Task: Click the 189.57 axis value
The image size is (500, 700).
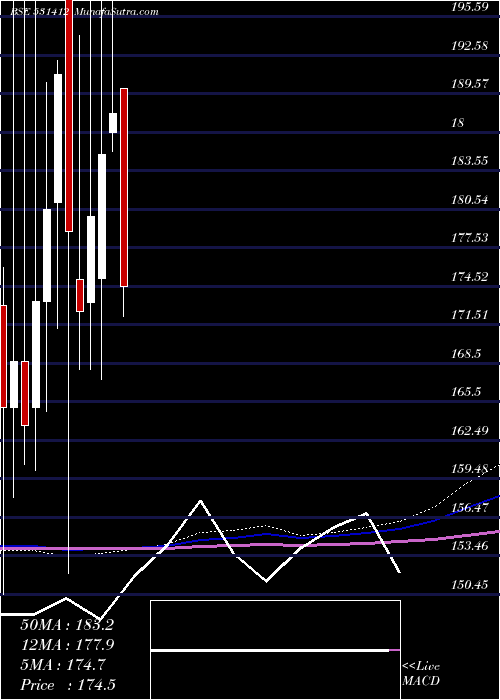Action: 469,83
